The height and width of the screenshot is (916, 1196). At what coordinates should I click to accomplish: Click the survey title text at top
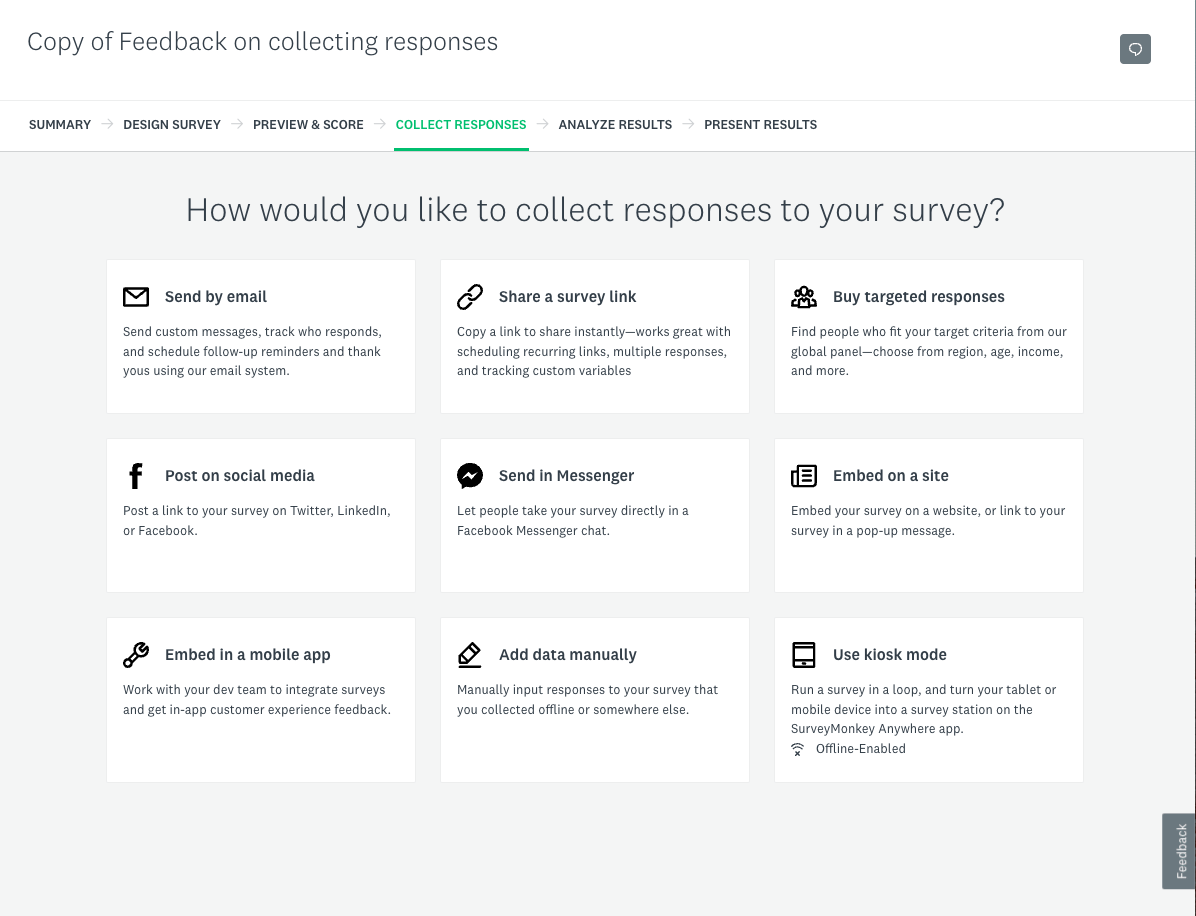click(x=262, y=42)
